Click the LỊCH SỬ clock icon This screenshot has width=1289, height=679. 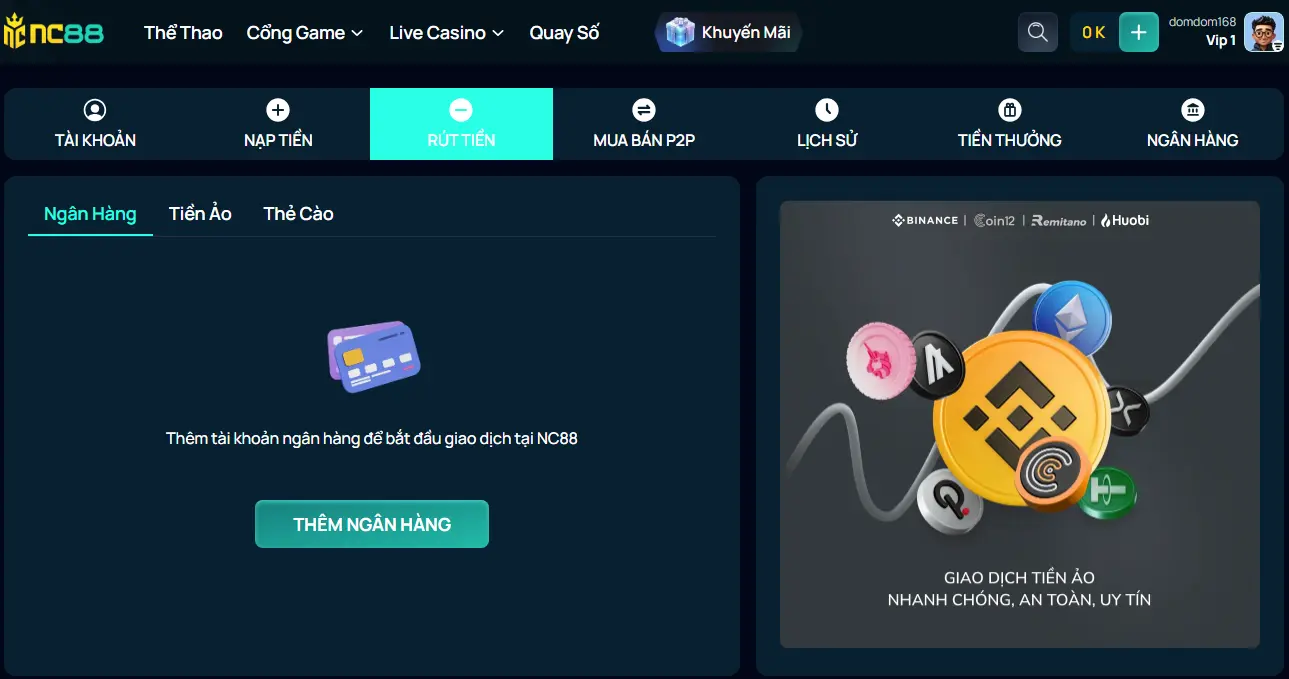(827, 110)
